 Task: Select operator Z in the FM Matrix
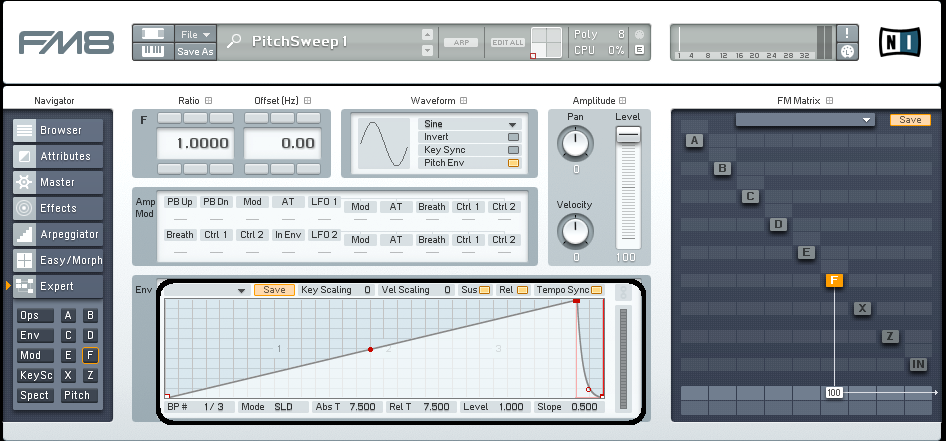pos(890,336)
